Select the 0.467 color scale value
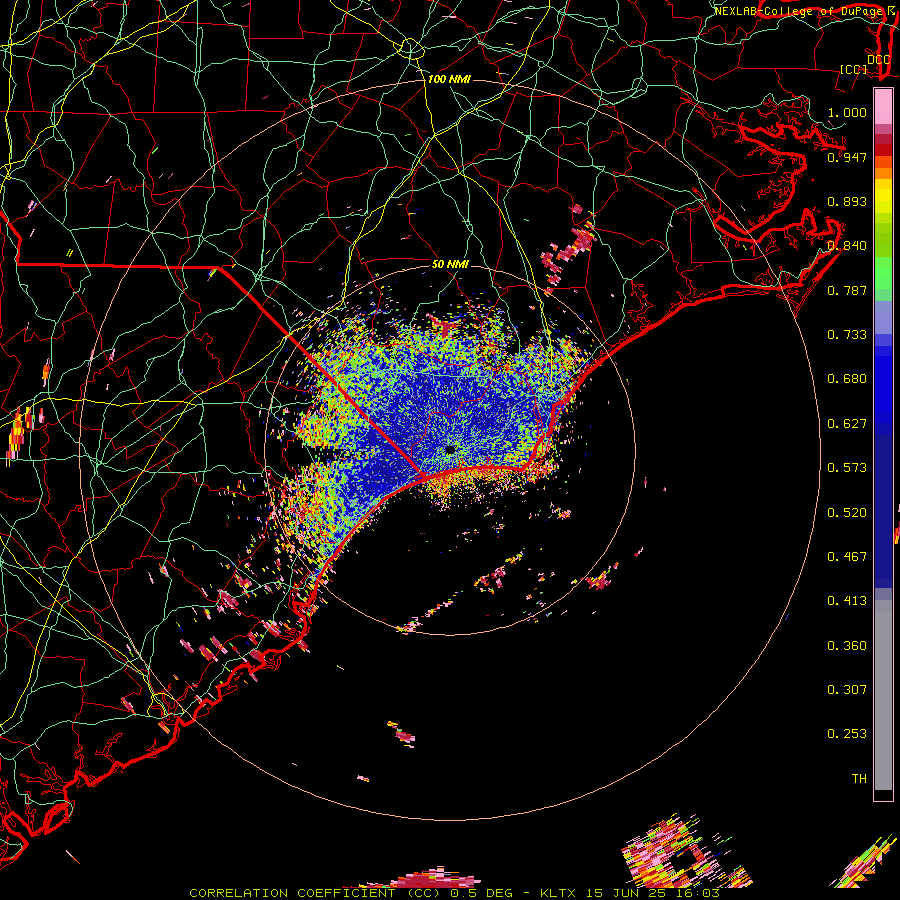 [x=847, y=557]
